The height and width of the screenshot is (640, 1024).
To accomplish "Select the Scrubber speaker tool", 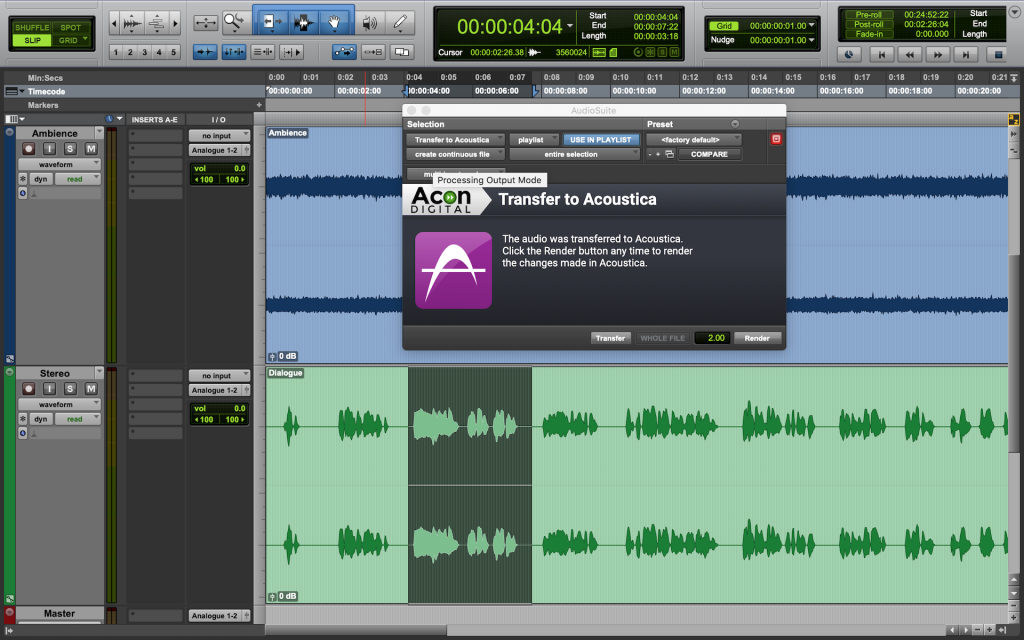I will coord(369,21).
